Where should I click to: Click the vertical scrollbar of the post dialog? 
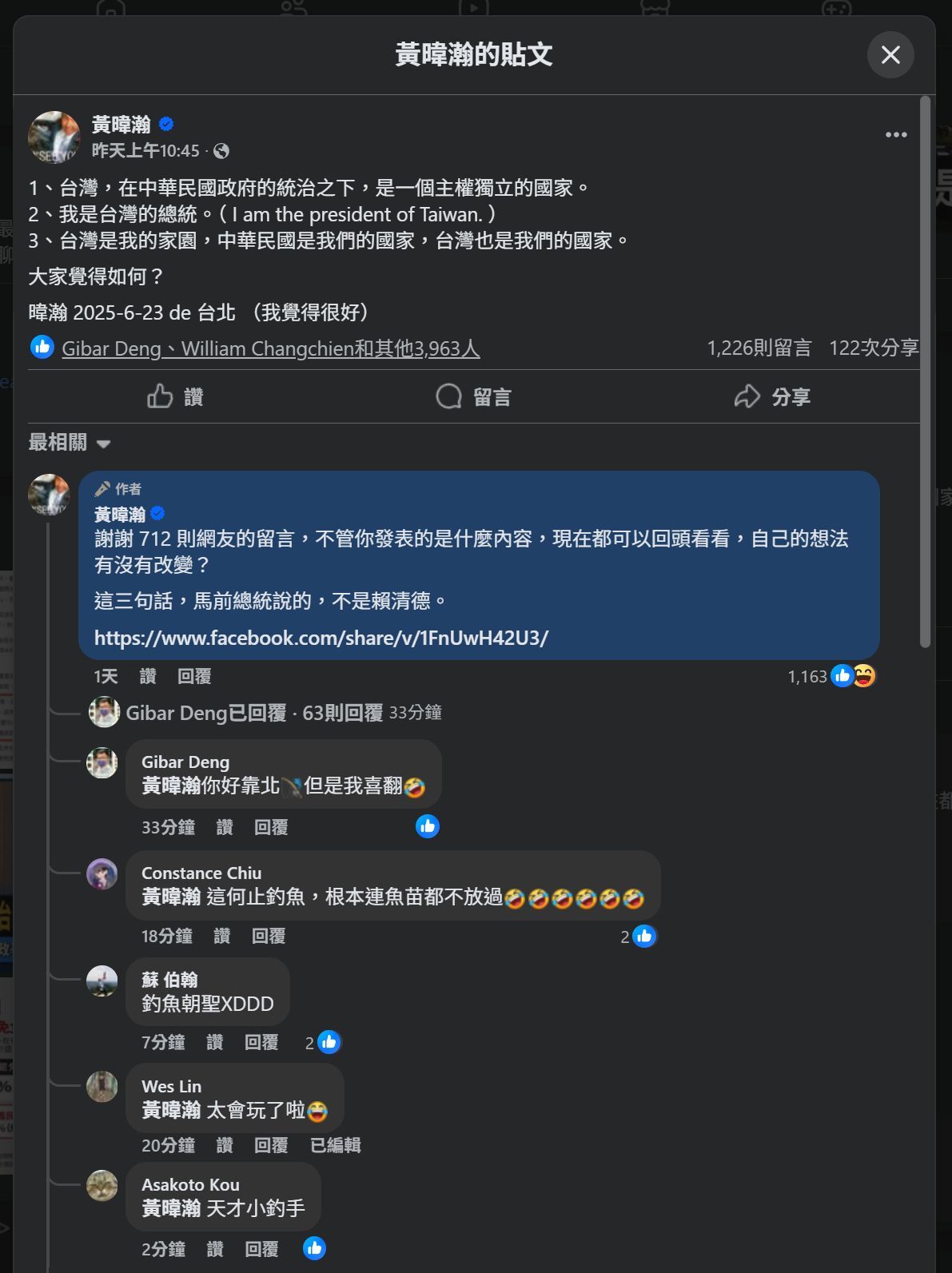coord(926,372)
